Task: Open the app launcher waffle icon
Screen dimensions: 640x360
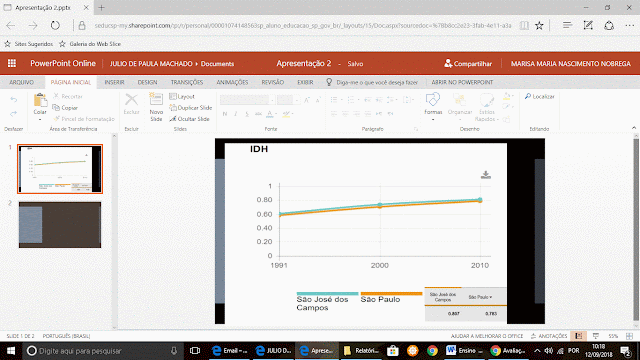Action: (x=12, y=63)
